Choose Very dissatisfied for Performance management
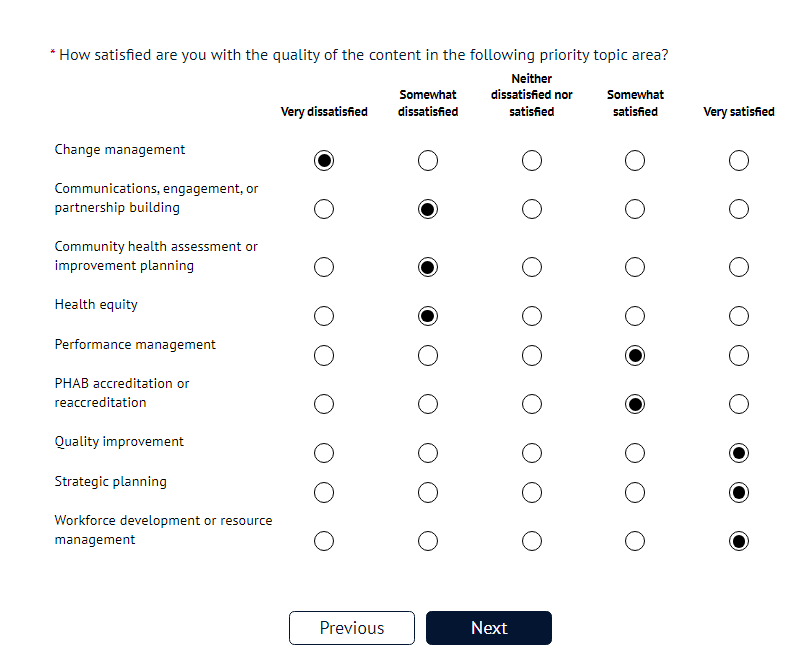This screenshot has width=790, height=665. pyautogui.click(x=324, y=355)
